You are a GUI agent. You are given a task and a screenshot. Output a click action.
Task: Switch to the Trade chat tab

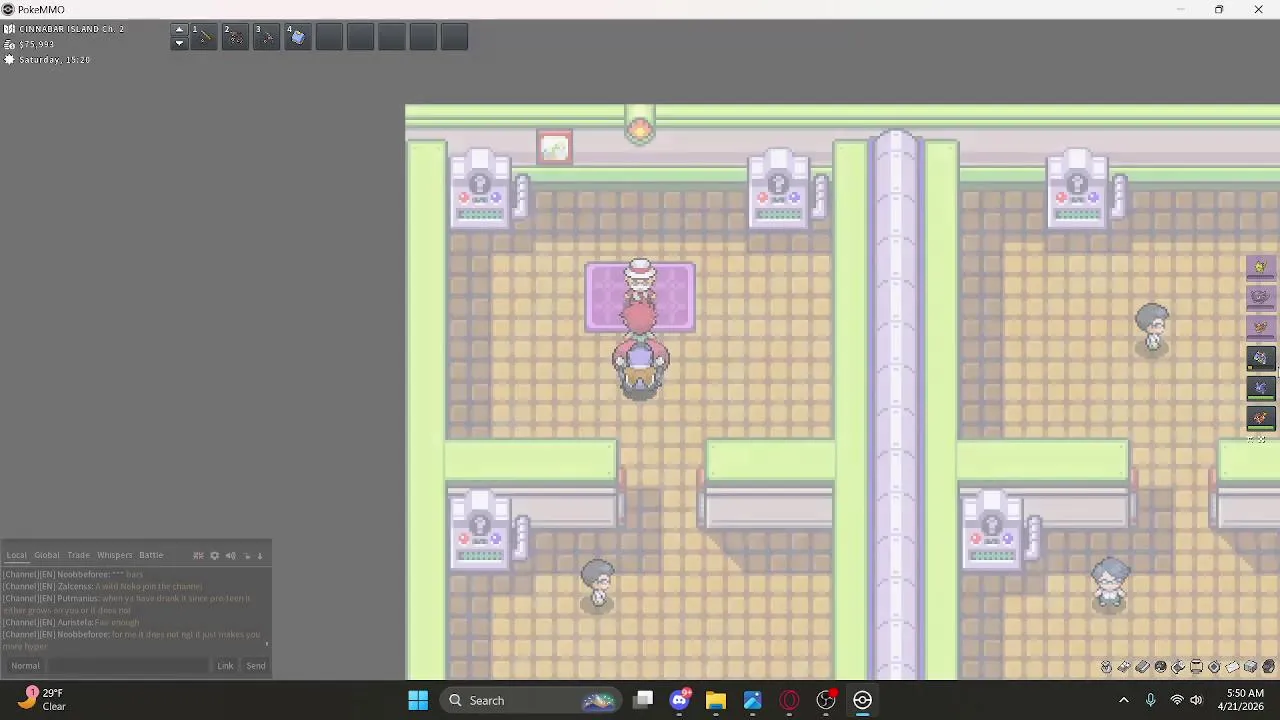(78, 555)
